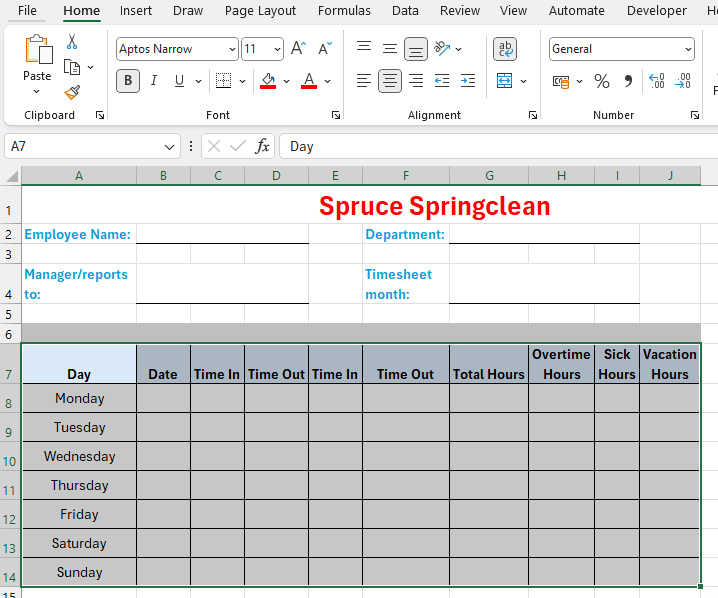This screenshot has height=598, width=718.
Task: Click the Insert Function fx icon
Action: (262, 146)
